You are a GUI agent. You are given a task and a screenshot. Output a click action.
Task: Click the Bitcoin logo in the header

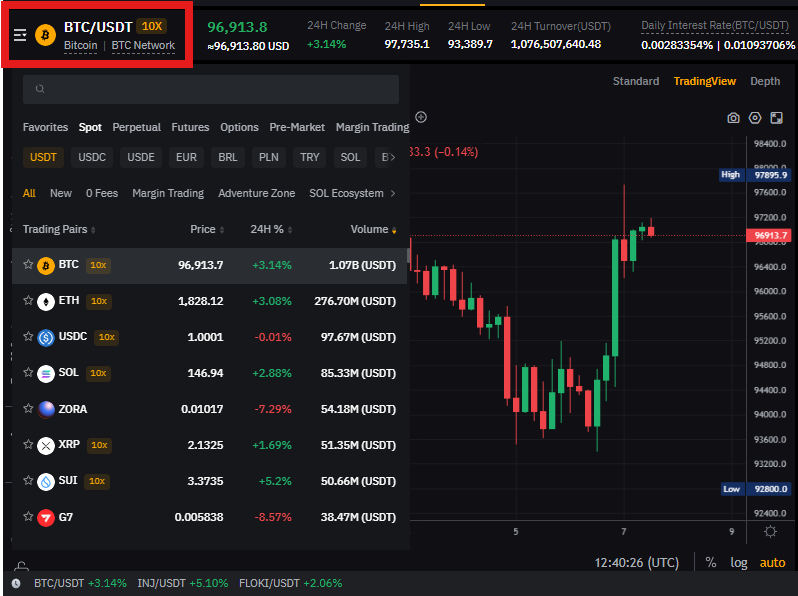pyautogui.click(x=45, y=35)
